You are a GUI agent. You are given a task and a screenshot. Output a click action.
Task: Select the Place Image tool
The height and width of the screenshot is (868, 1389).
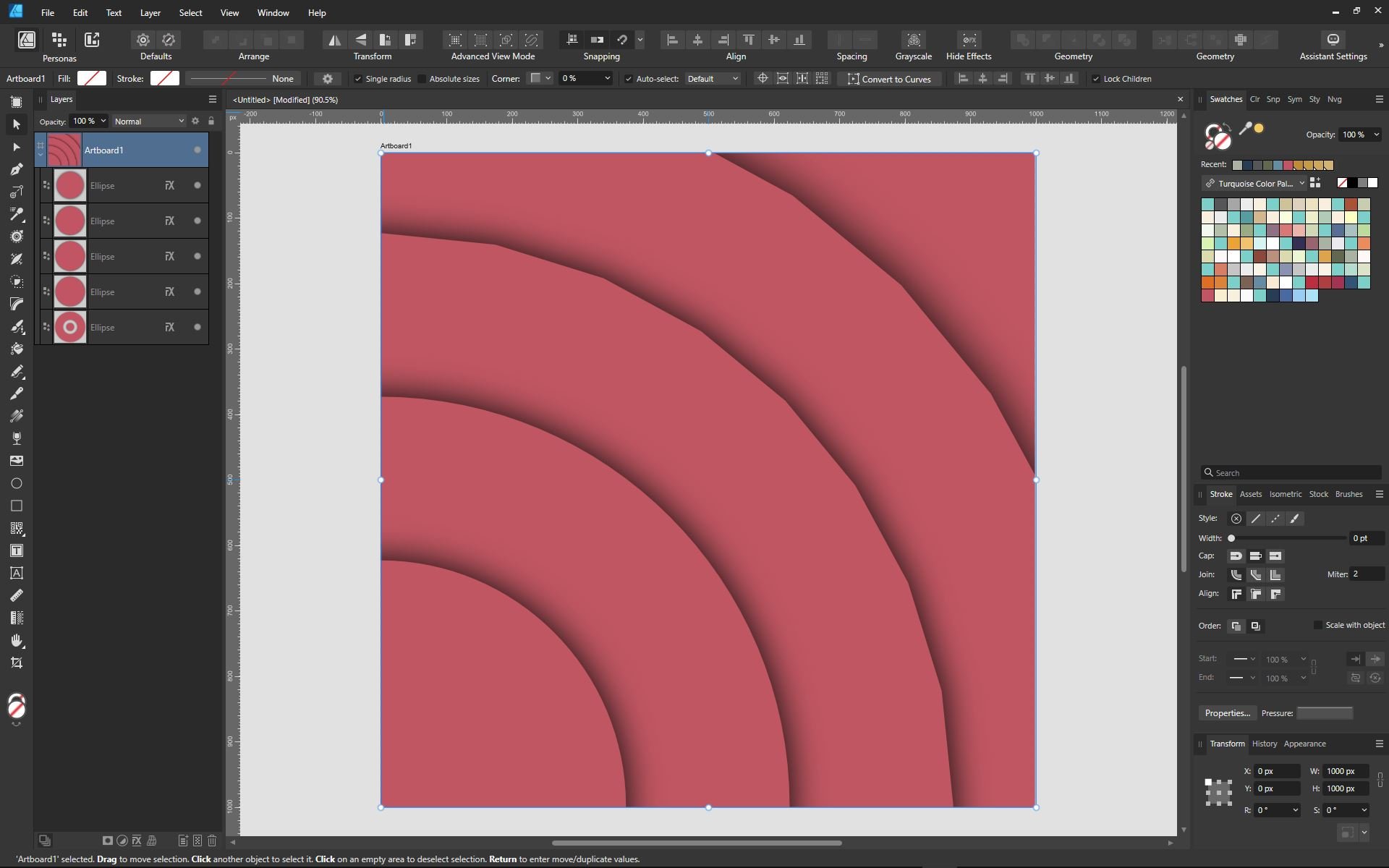pyautogui.click(x=17, y=461)
